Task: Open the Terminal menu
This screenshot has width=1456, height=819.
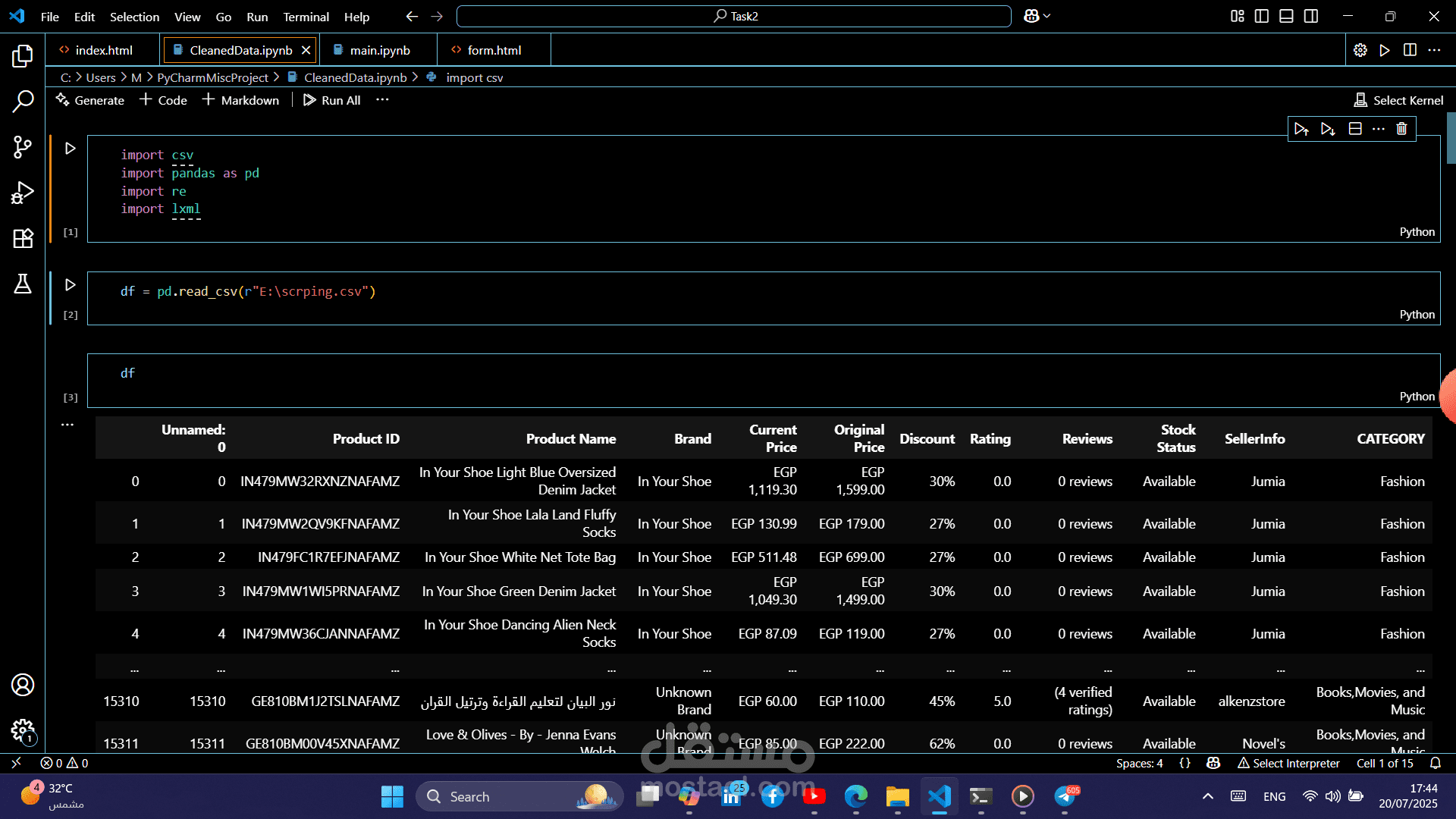Action: pos(306,17)
